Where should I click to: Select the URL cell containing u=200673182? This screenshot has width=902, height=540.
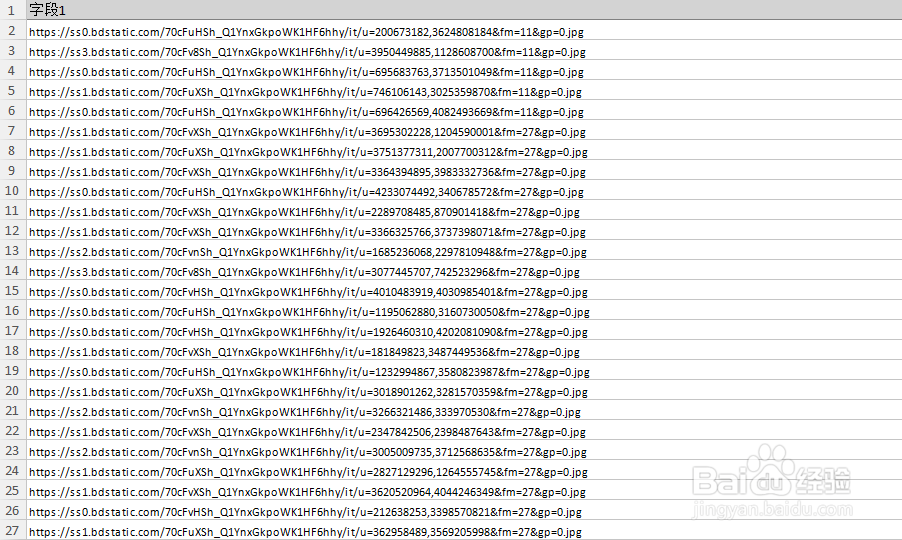[464, 30]
